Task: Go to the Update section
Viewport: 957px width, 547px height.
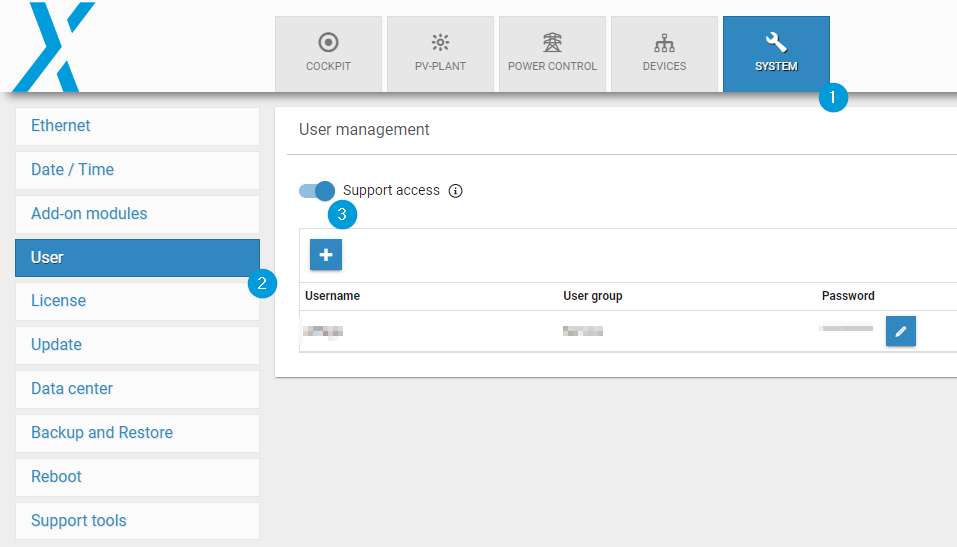Action: 137,345
